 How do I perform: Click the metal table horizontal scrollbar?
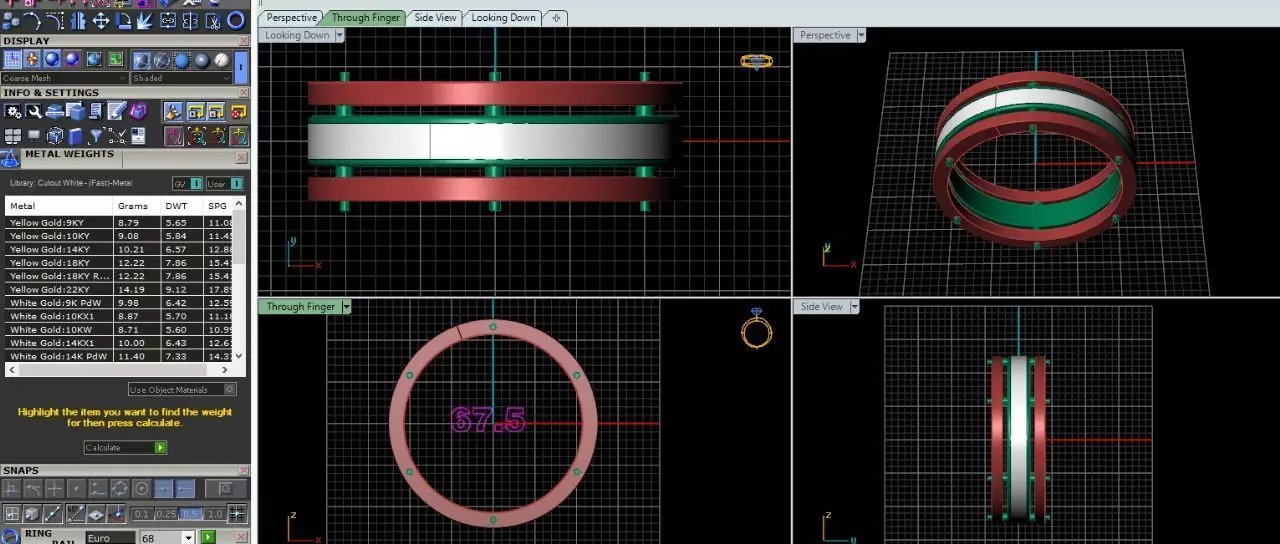119,370
